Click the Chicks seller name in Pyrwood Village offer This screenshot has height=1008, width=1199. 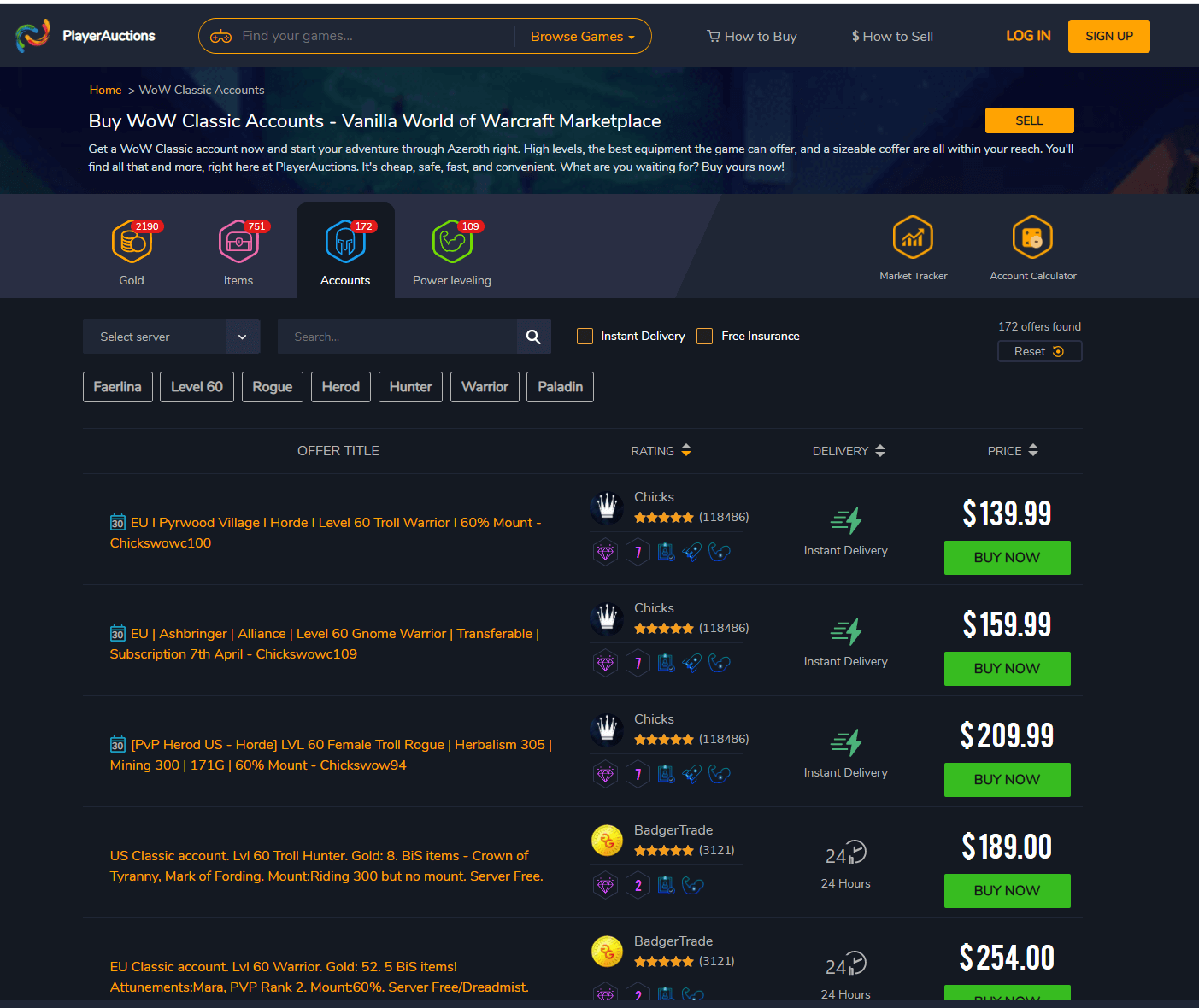tap(654, 497)
